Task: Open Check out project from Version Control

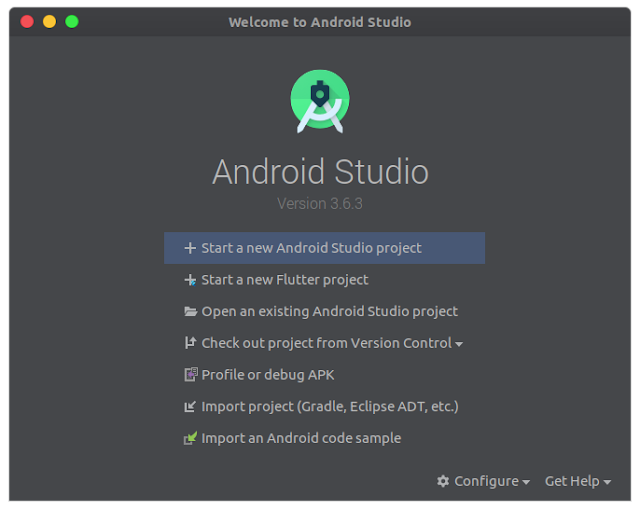Action: [323, 344]
